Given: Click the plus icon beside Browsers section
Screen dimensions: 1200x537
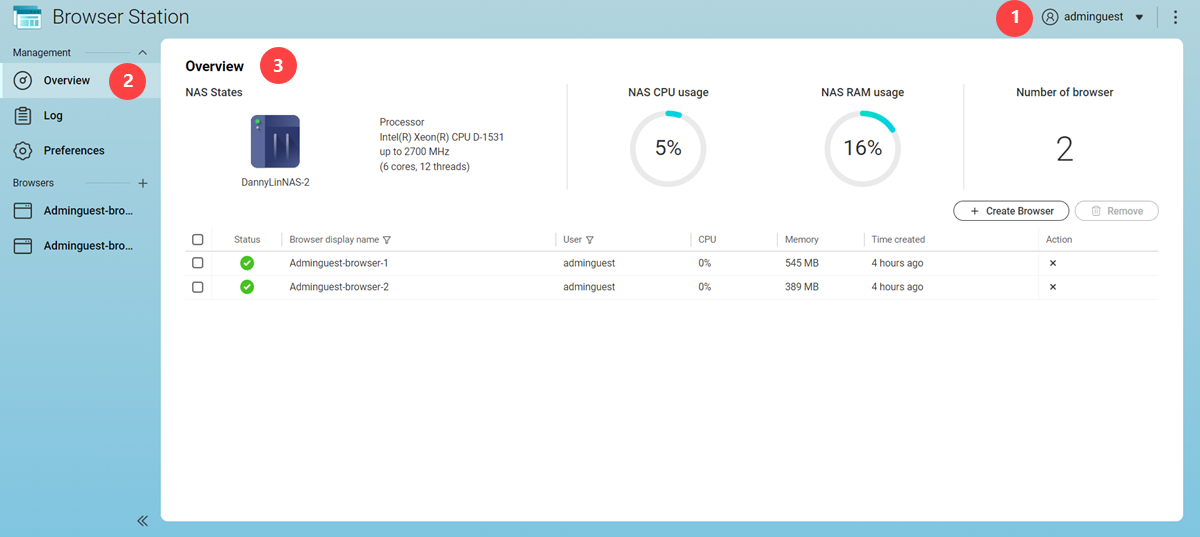Looking at the screenshot, I should pos(142,184).
